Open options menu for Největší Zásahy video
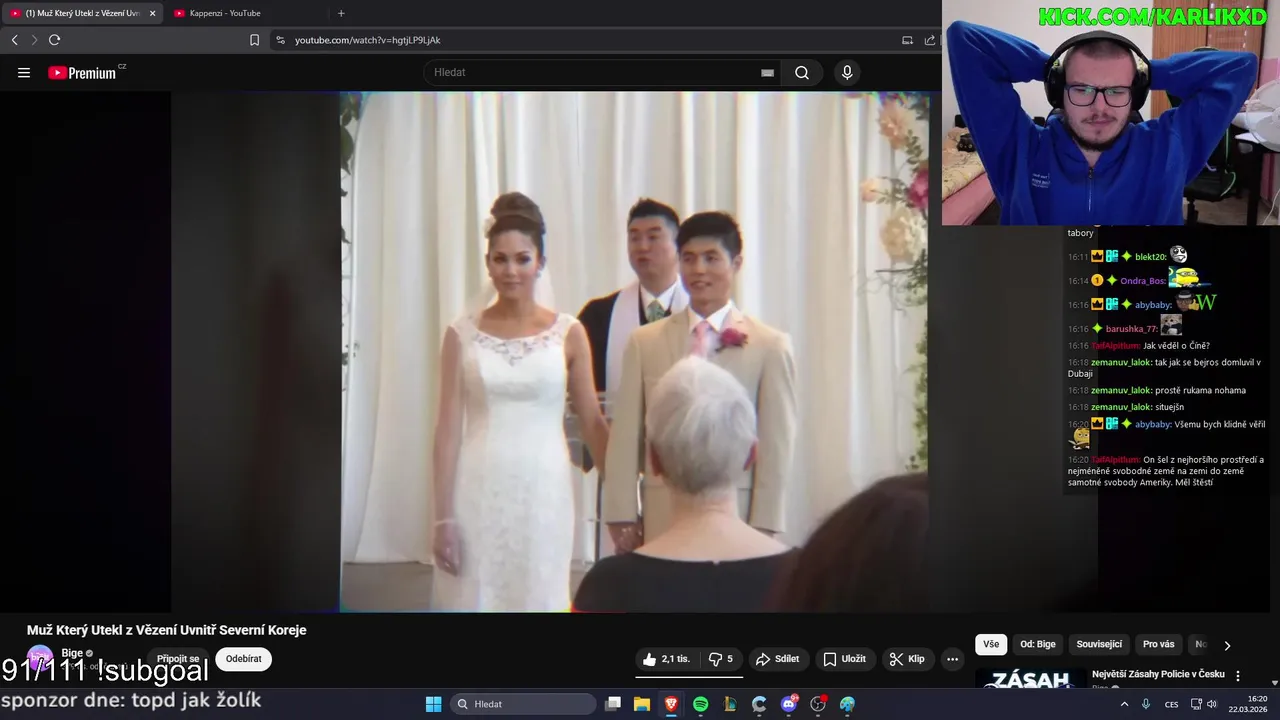This screenshot has width=1280, height=720. [1238, 676]
